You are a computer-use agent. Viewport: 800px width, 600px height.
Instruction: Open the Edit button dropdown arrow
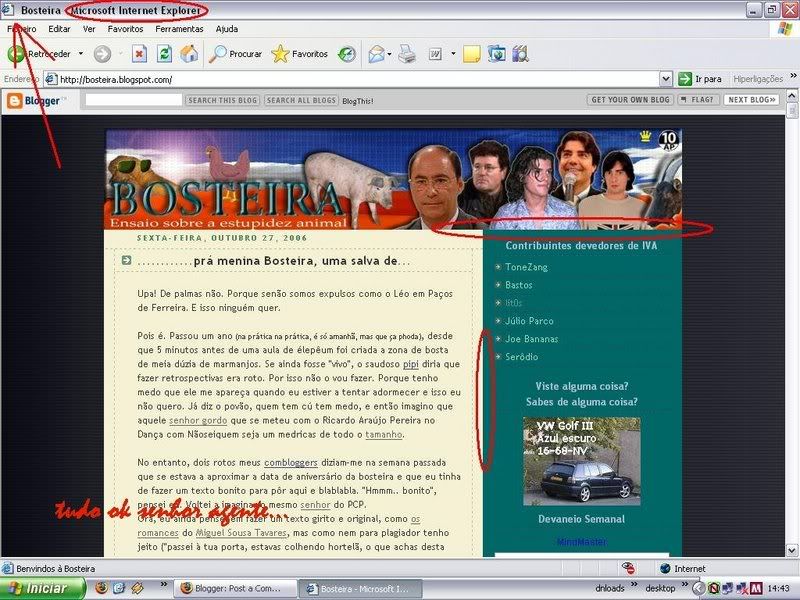[x=453, y=54]
